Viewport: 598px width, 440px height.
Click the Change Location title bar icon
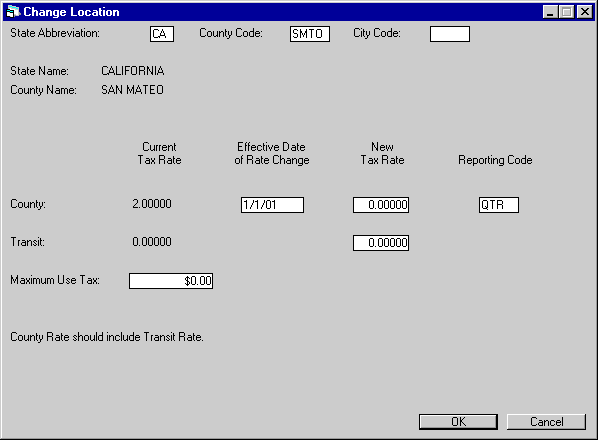click(x=13, y=12)
